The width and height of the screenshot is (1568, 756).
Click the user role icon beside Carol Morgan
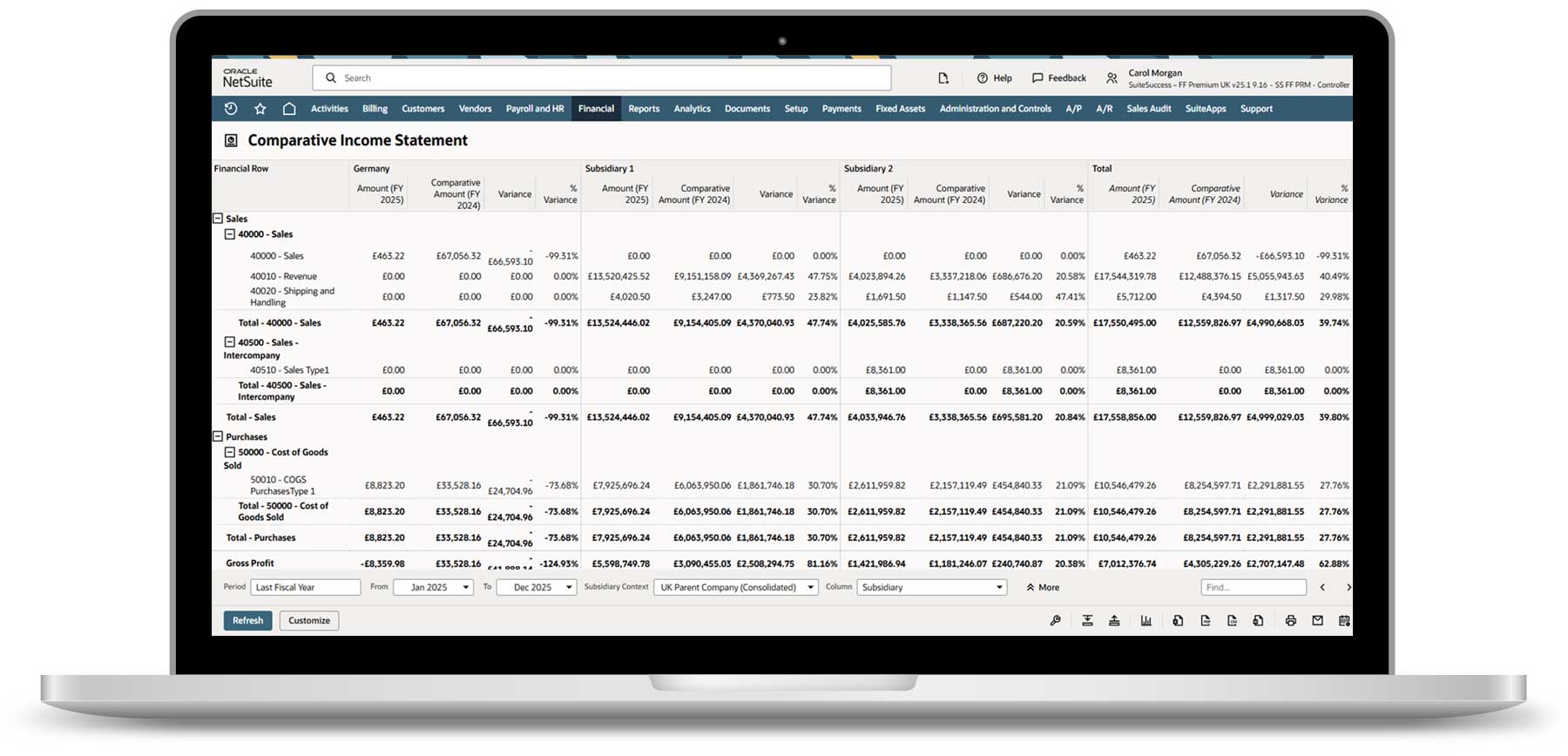coord(1112,78)
